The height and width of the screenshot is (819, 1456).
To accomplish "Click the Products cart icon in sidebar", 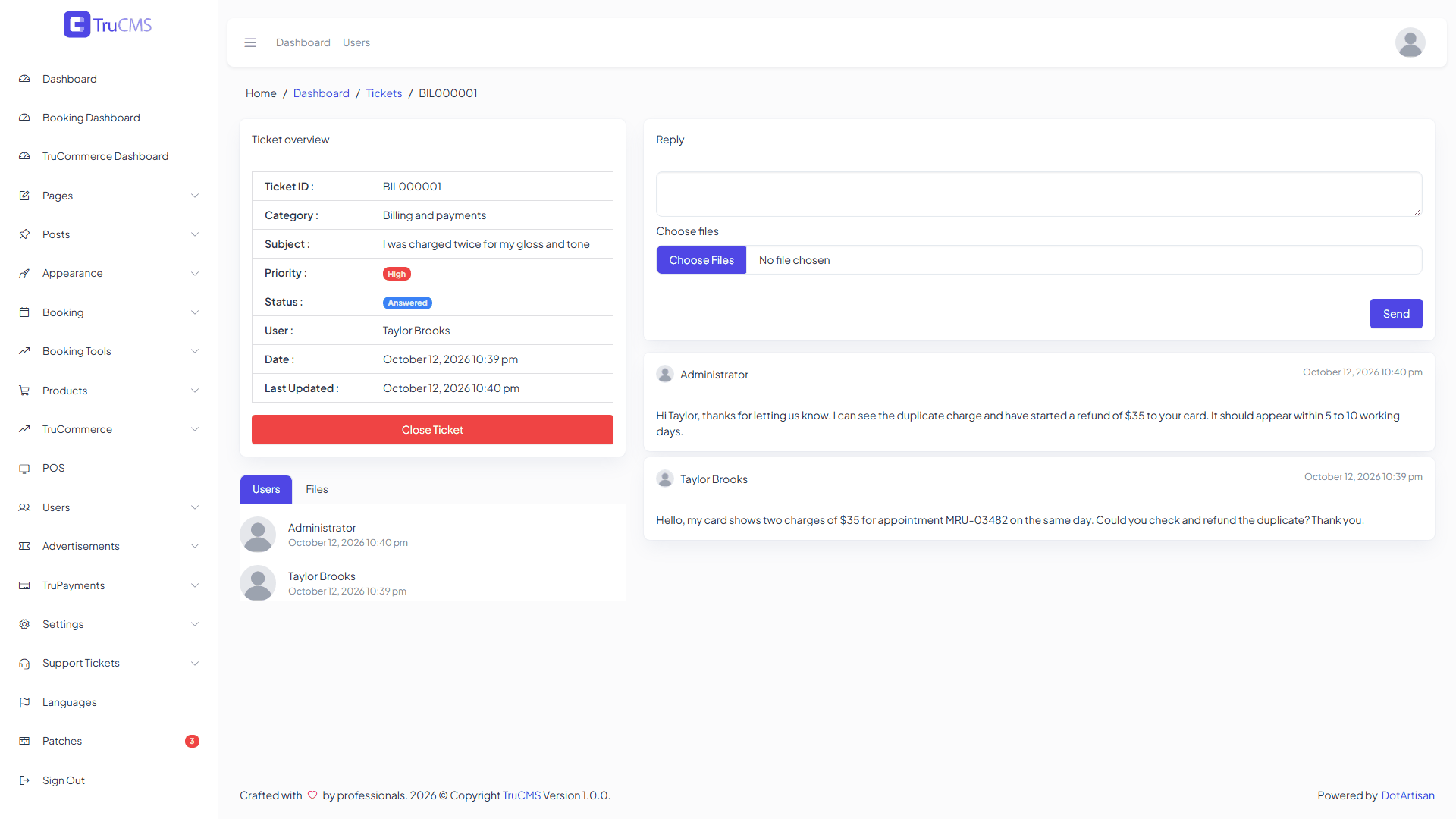I will pyautogui.click(x=24, y=391).
